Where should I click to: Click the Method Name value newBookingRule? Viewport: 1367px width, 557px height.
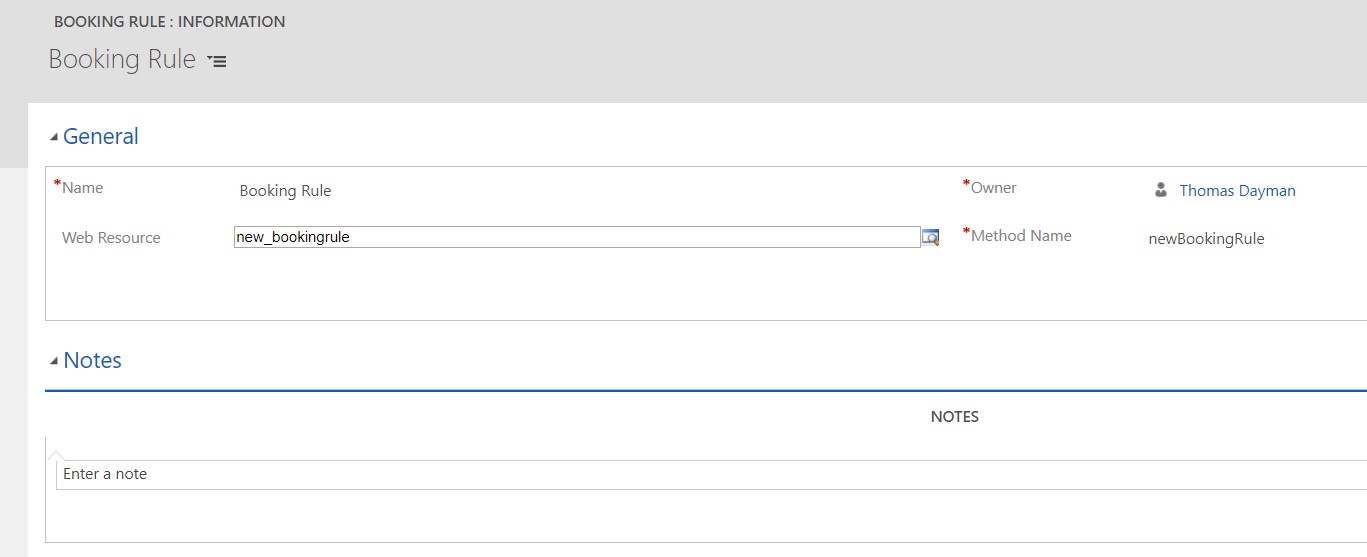point(1206,239)
